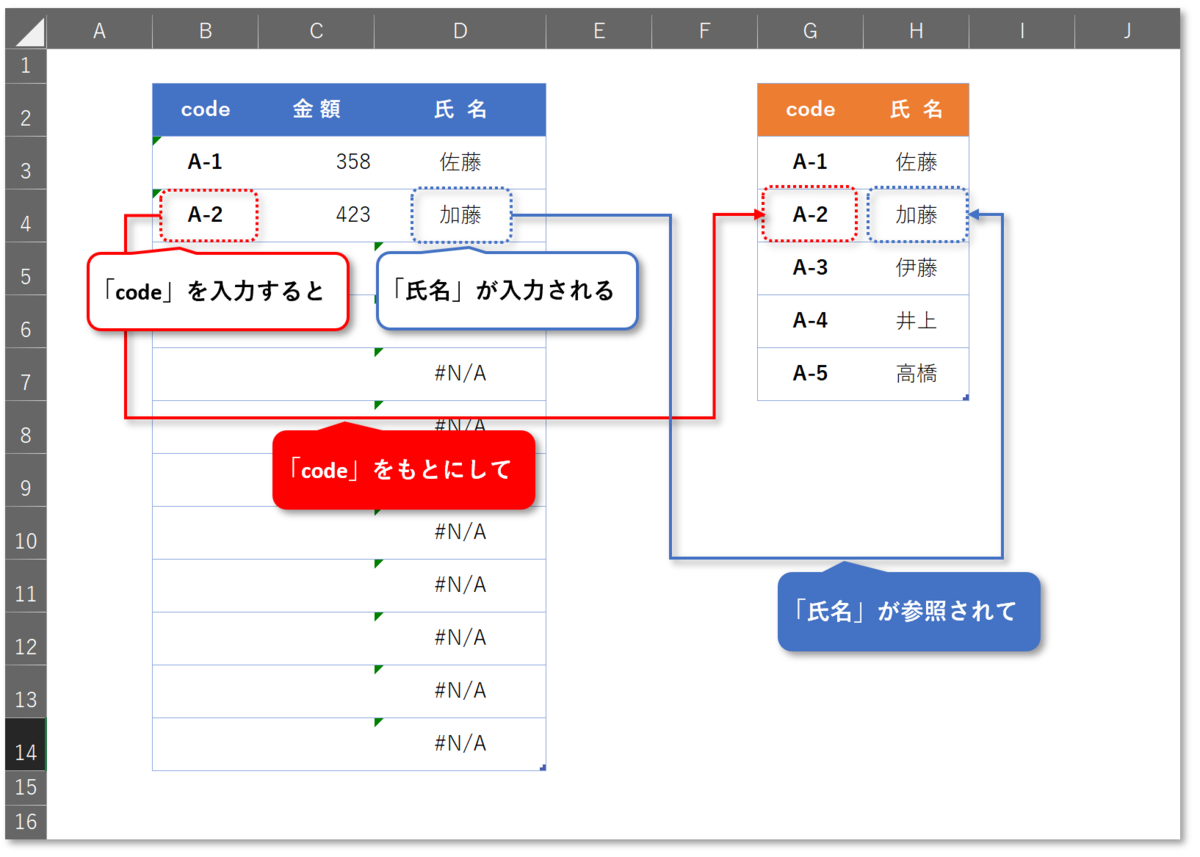Select the cell containing 井上
The width and height of the screenshot is (1200, 857).
tap(916, 322)
